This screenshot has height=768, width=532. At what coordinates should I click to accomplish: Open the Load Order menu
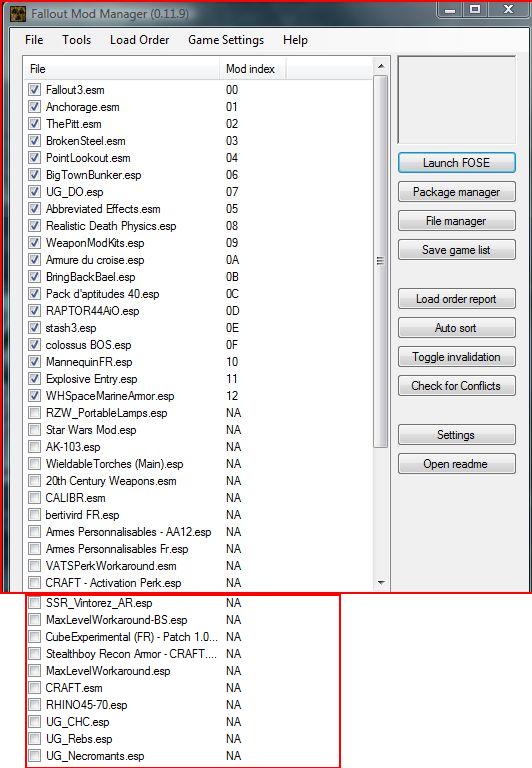(139, 40)
